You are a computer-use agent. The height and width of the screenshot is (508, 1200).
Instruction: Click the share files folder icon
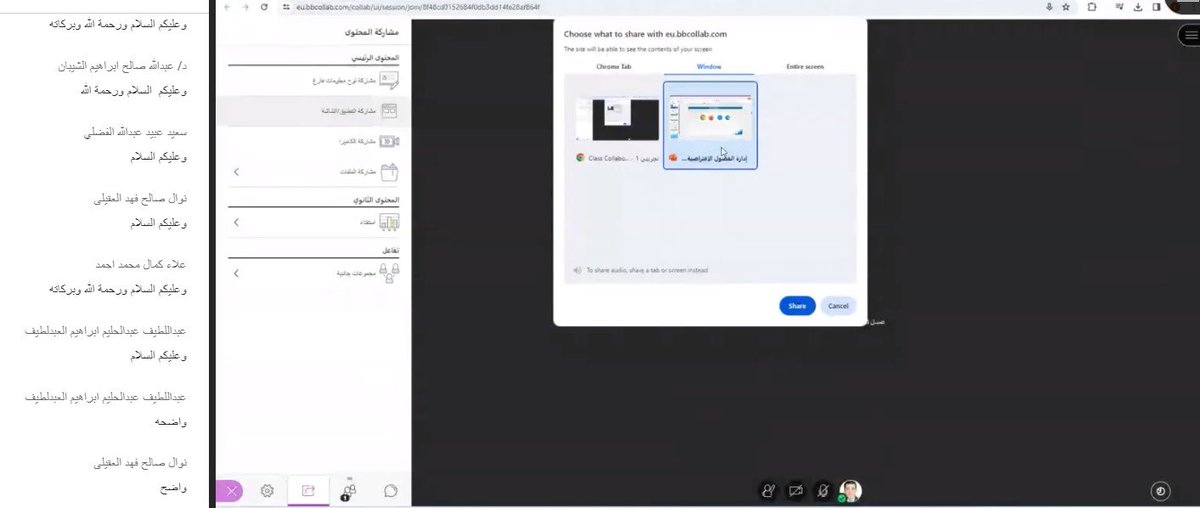(x=389, y=172)
